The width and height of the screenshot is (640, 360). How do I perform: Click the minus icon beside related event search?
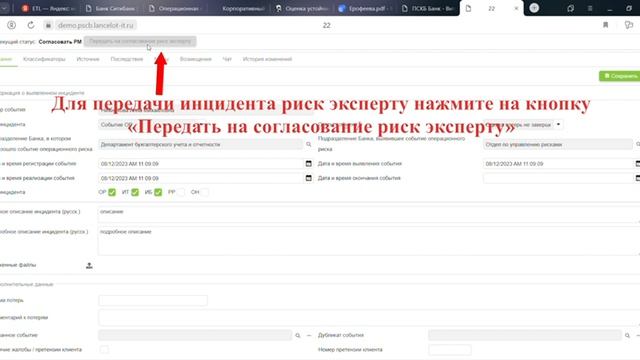tap(309, 336)
